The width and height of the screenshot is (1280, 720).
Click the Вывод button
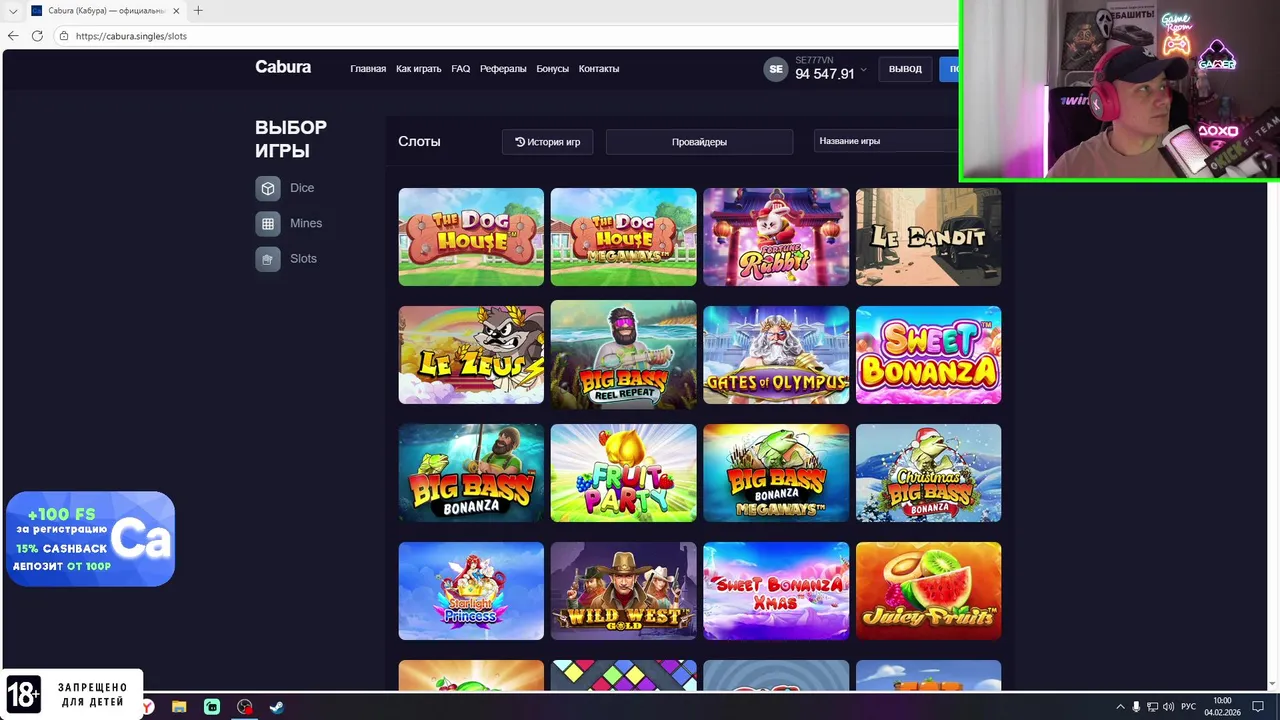[905, 69]
